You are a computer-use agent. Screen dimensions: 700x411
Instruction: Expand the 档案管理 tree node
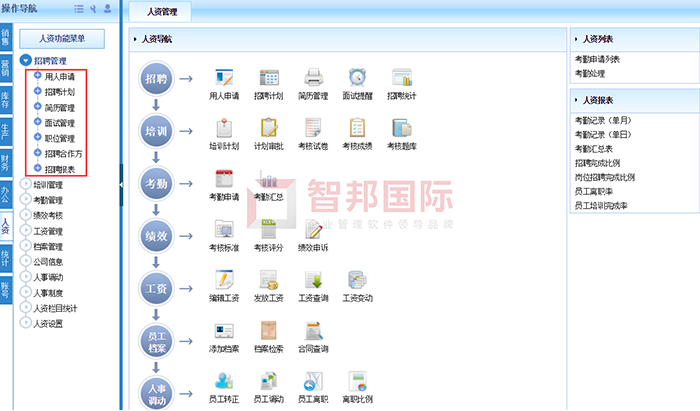[26, 246]
